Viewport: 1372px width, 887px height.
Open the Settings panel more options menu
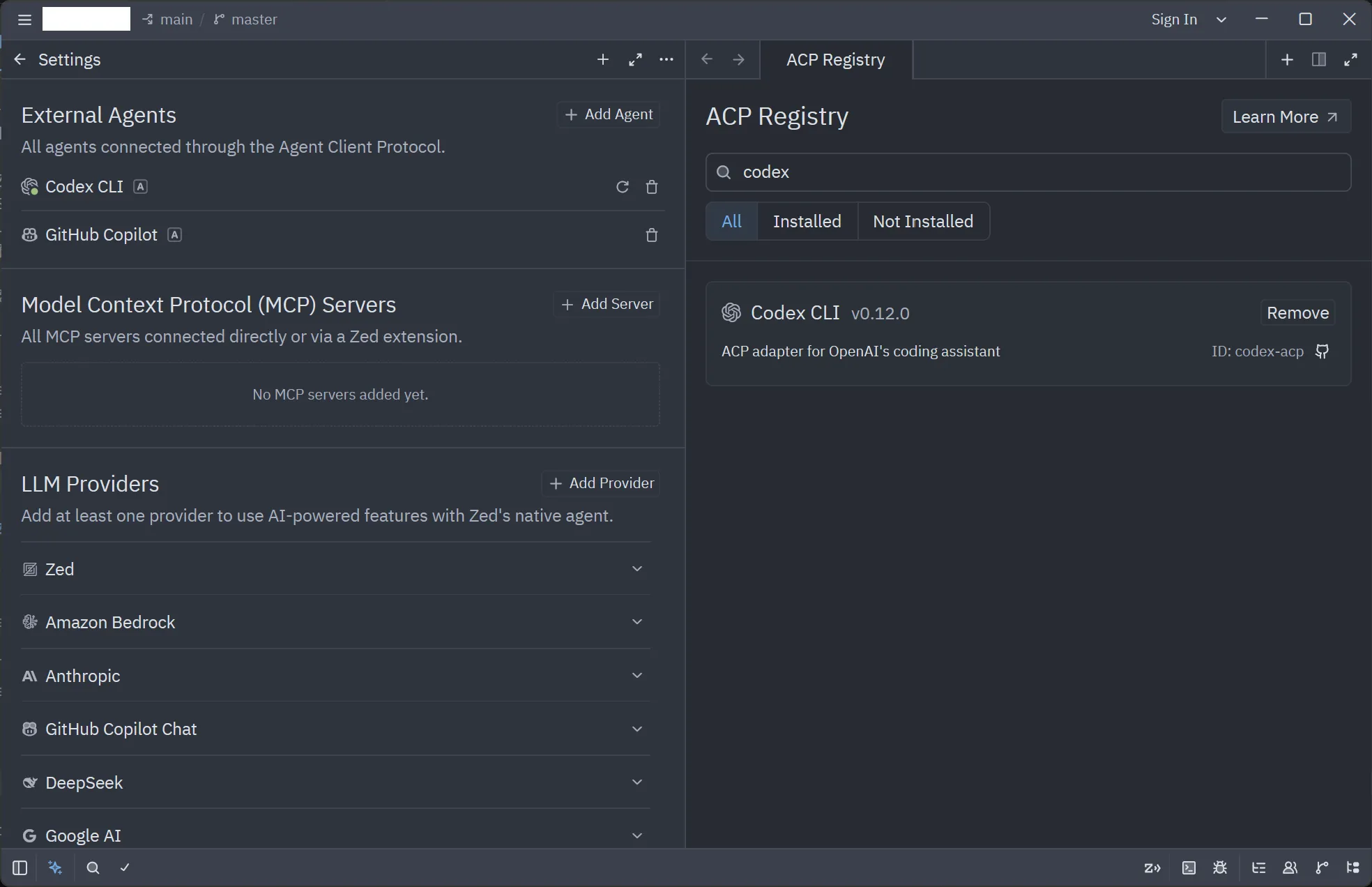tap(666, 60)
